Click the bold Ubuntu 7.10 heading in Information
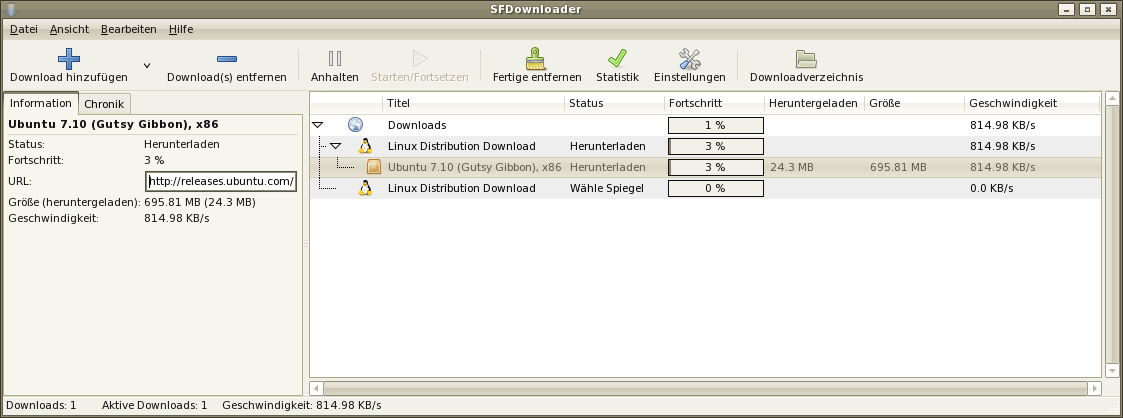 [x=113, y=125]
